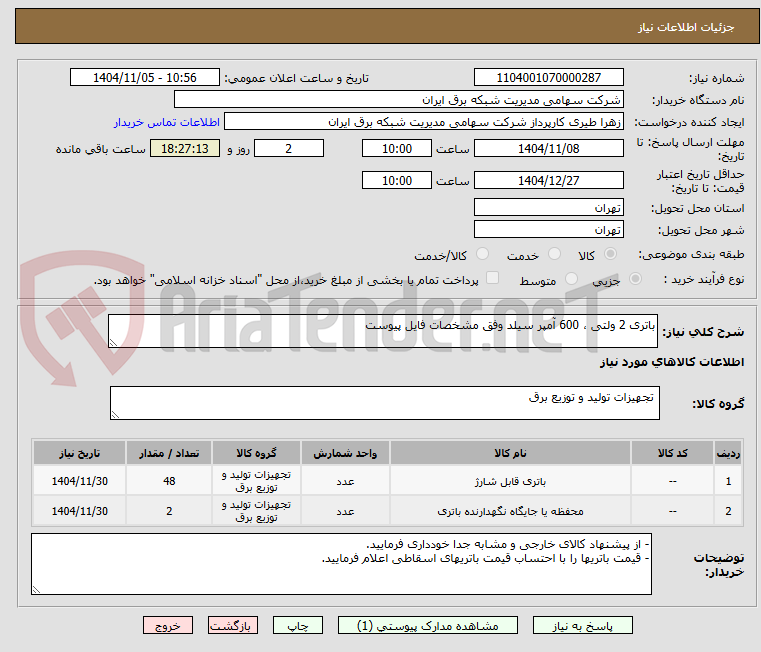Click the quantity cell showing 48

coord(169,481)
